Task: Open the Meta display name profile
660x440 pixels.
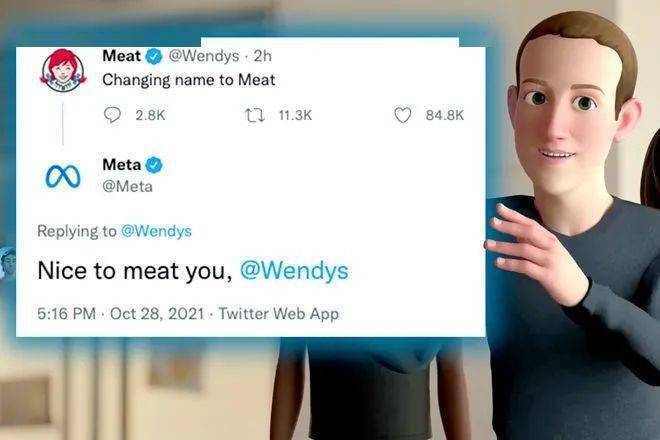Action: click(122, 165)
